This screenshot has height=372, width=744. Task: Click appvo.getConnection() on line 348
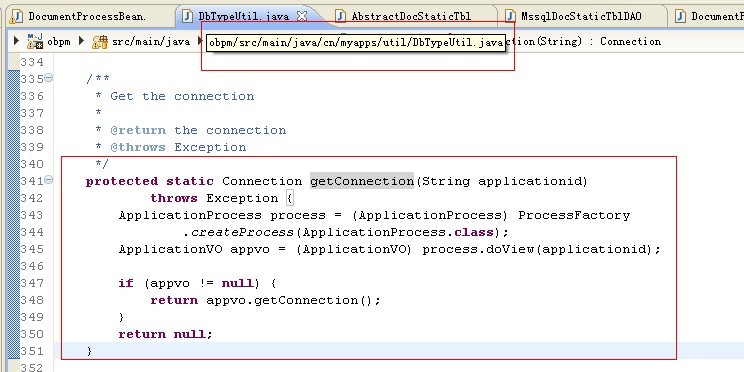tap(289, 300)
